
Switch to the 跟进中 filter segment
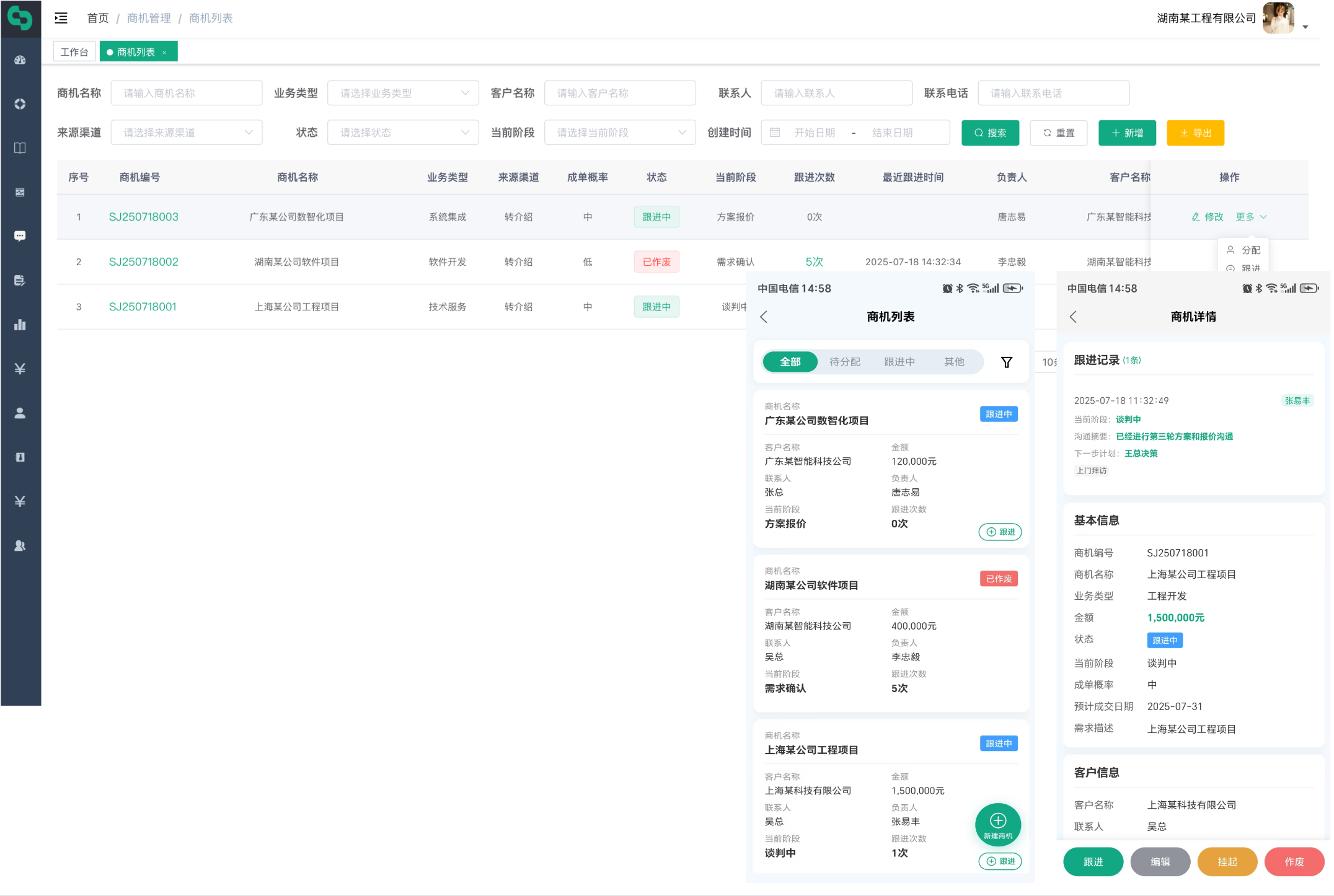899,362
